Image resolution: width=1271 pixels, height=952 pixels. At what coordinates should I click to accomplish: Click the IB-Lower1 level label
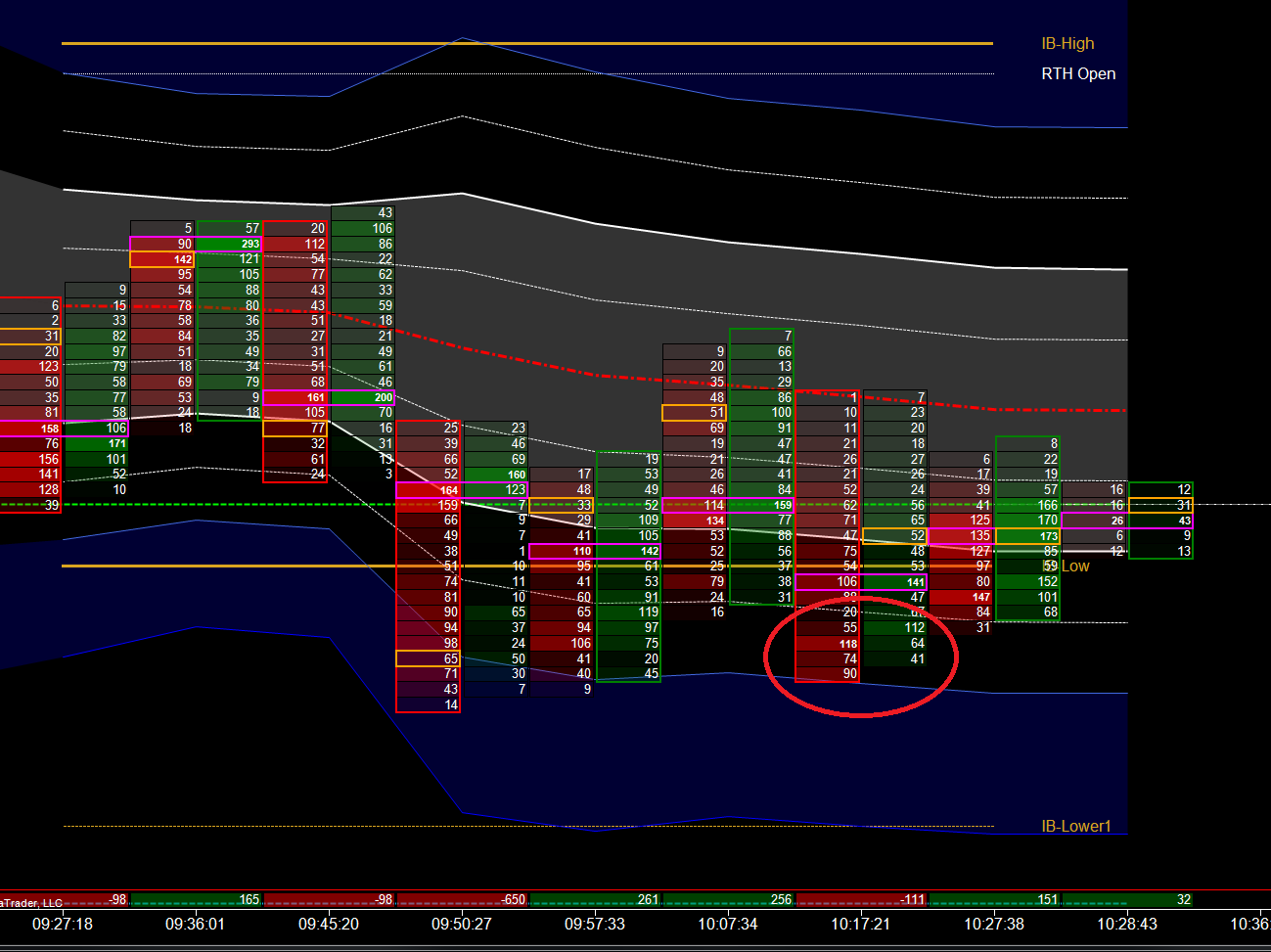point(1076,826)
